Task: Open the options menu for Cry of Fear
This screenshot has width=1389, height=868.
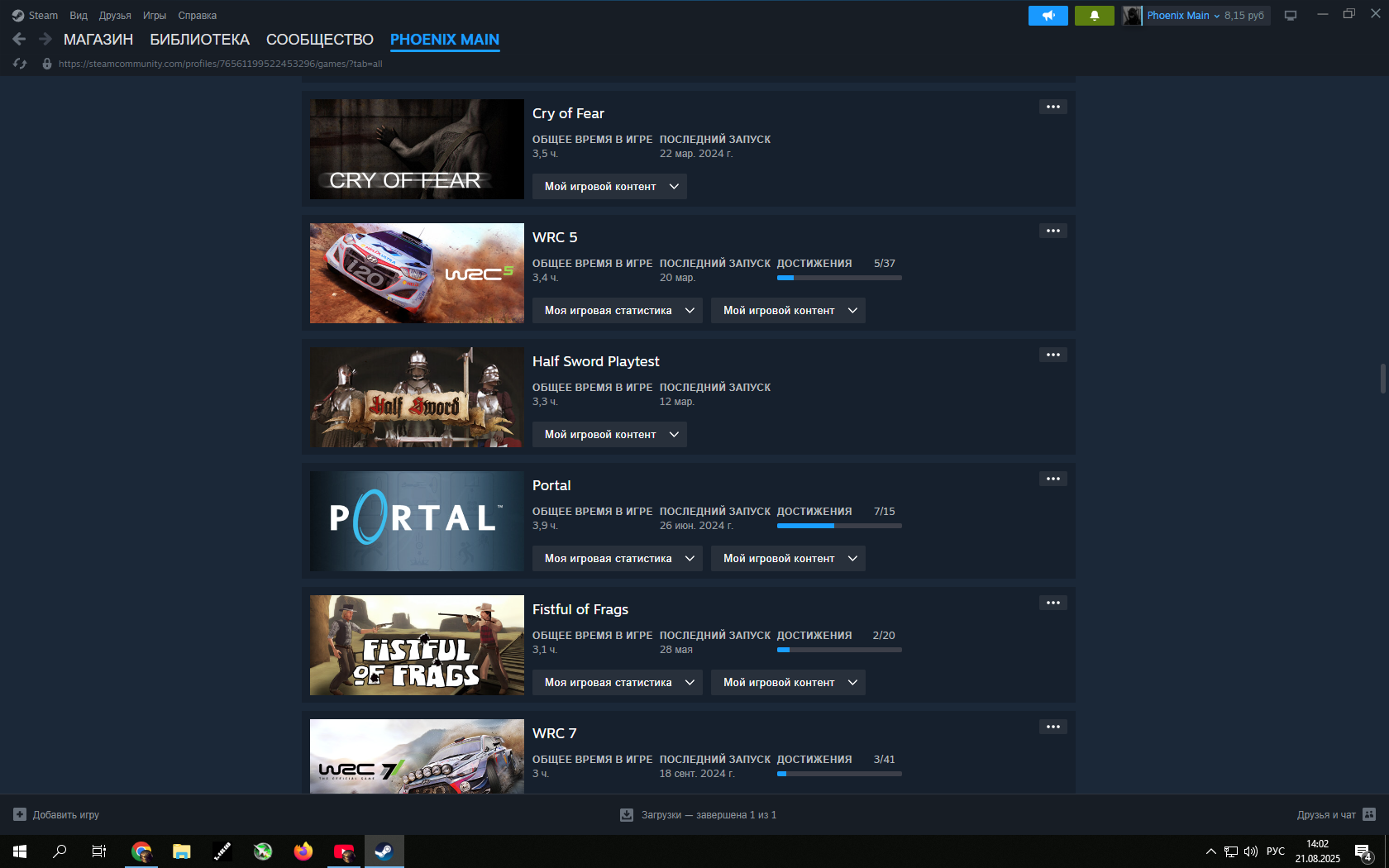Action: click(1052, 107)
